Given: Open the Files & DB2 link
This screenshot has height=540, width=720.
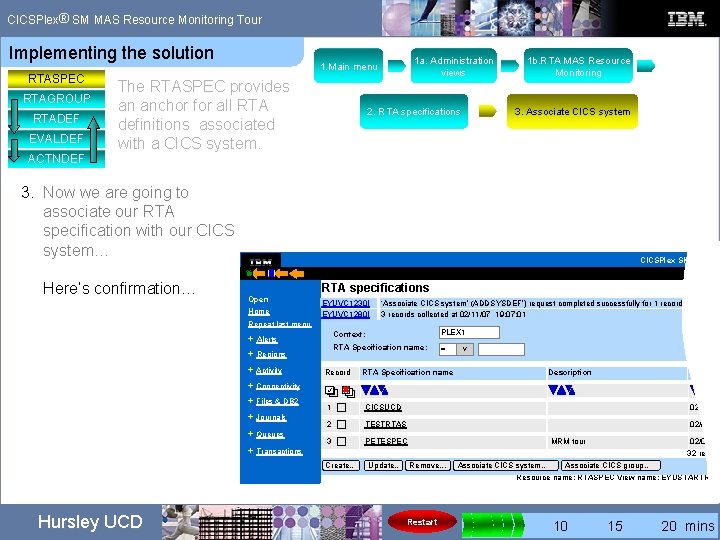Looking at the screenshot, I should coord(277,401).
